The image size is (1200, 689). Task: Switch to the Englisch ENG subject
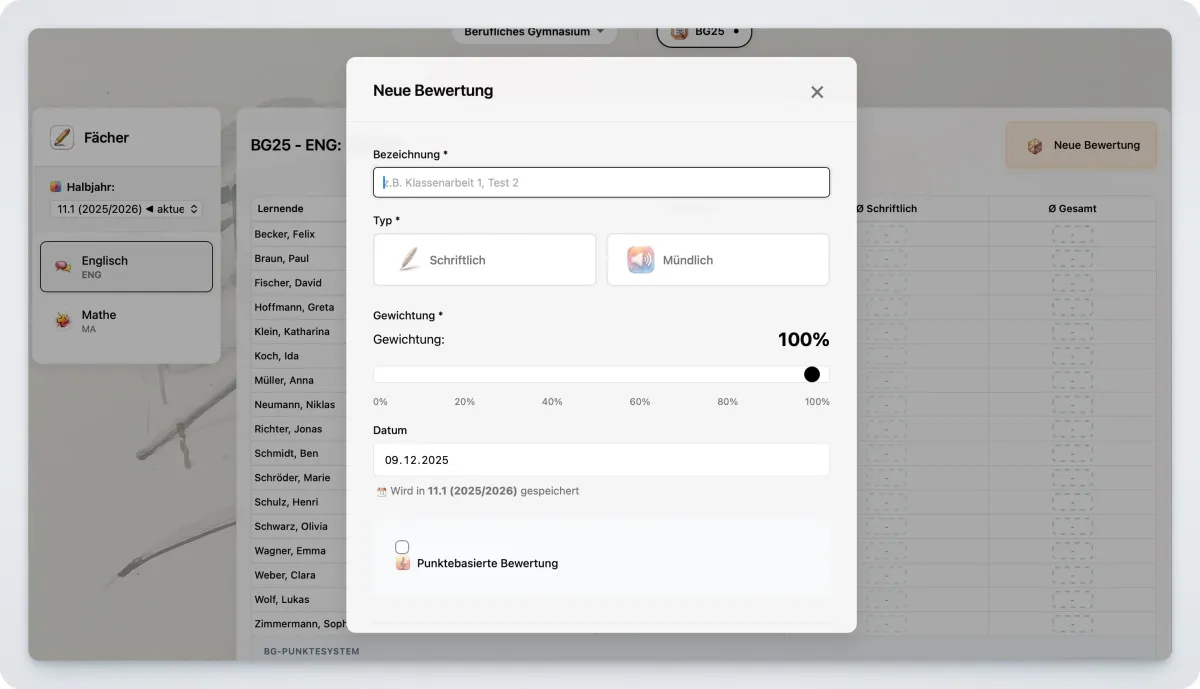126,267
